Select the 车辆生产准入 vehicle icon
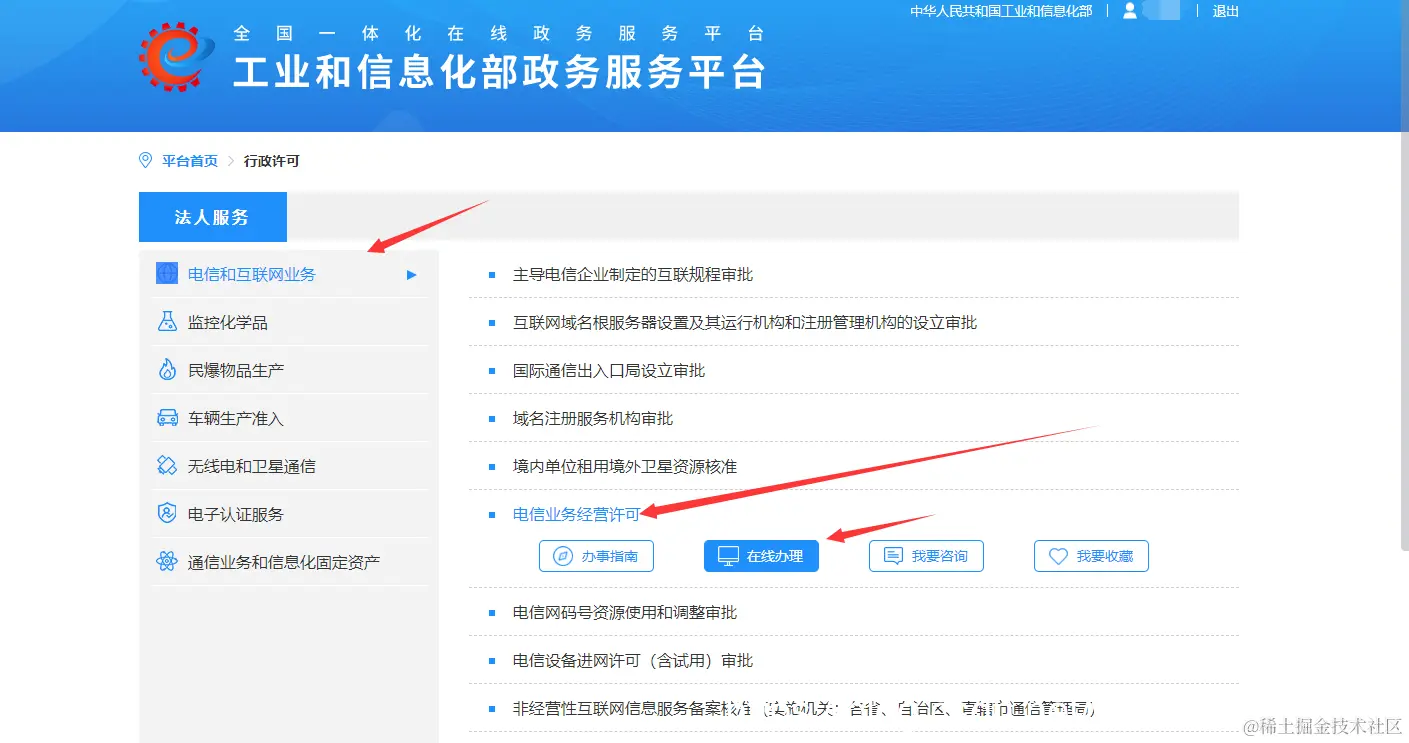 pyautogui.click(x=167, y=417)
